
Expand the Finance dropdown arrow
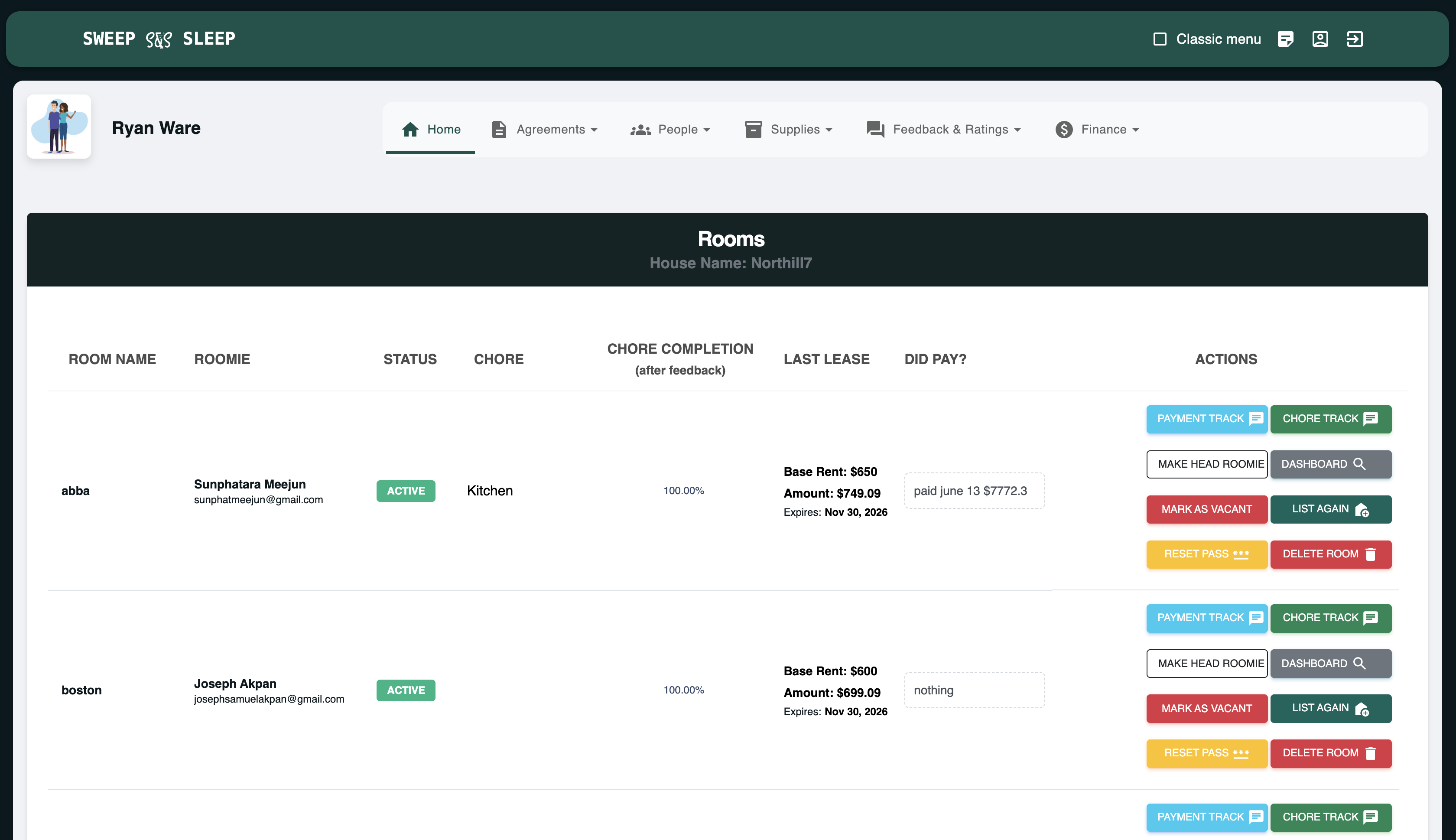pyautogui.click(x=1135, y=130)
